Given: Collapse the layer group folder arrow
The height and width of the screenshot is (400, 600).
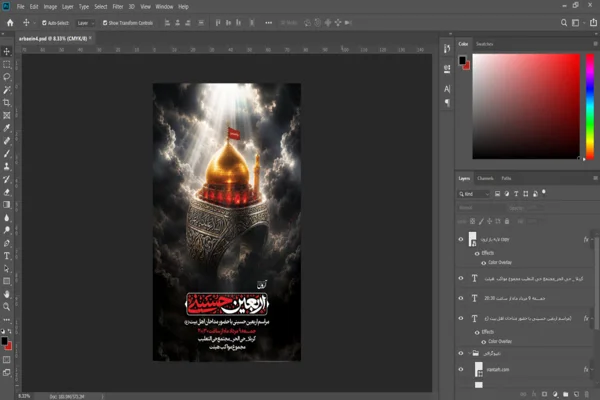Looking at the screenshot, I should (x=470, y=353).
